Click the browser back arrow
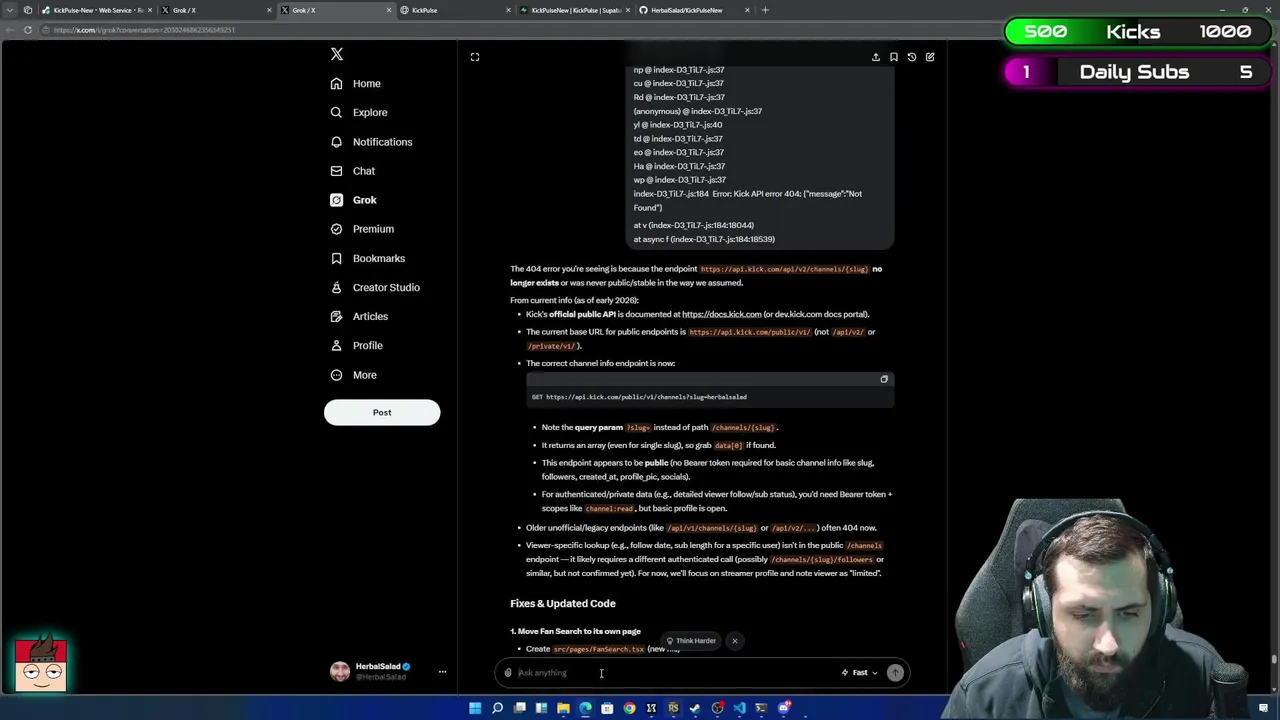 tap(12, 30)
